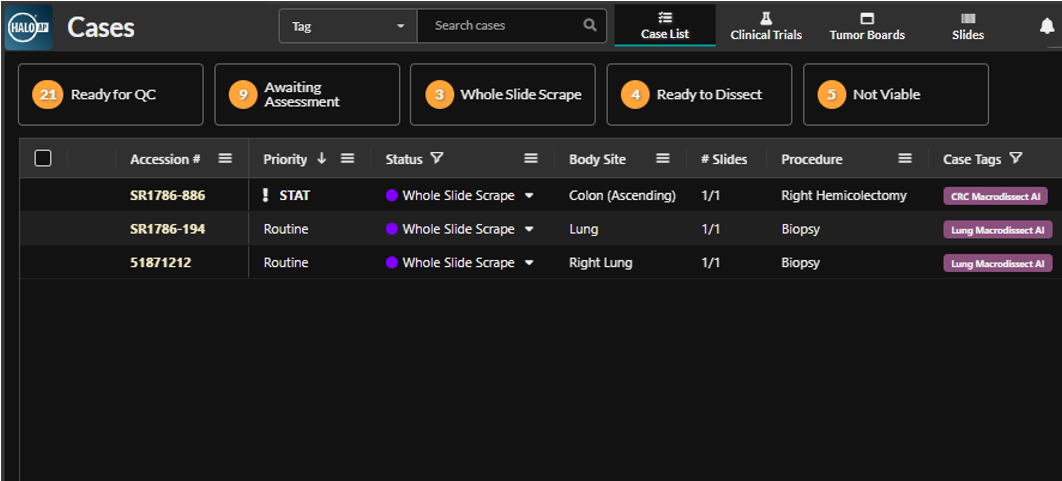Open the Slides tab
The width and height of the screenshot is (1062, 481).
click(968, 26)
